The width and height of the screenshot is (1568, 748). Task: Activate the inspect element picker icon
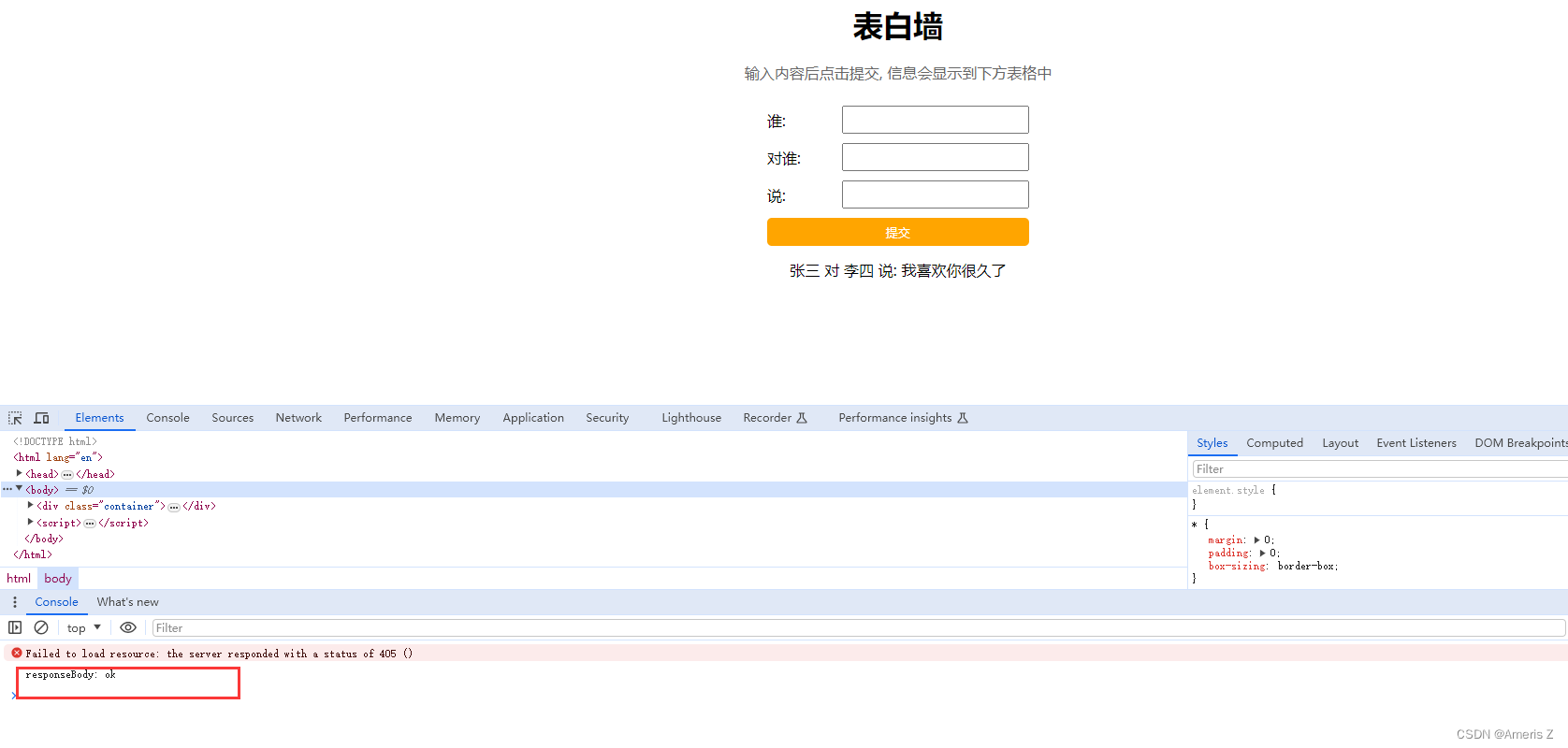(x=15, y=418)
